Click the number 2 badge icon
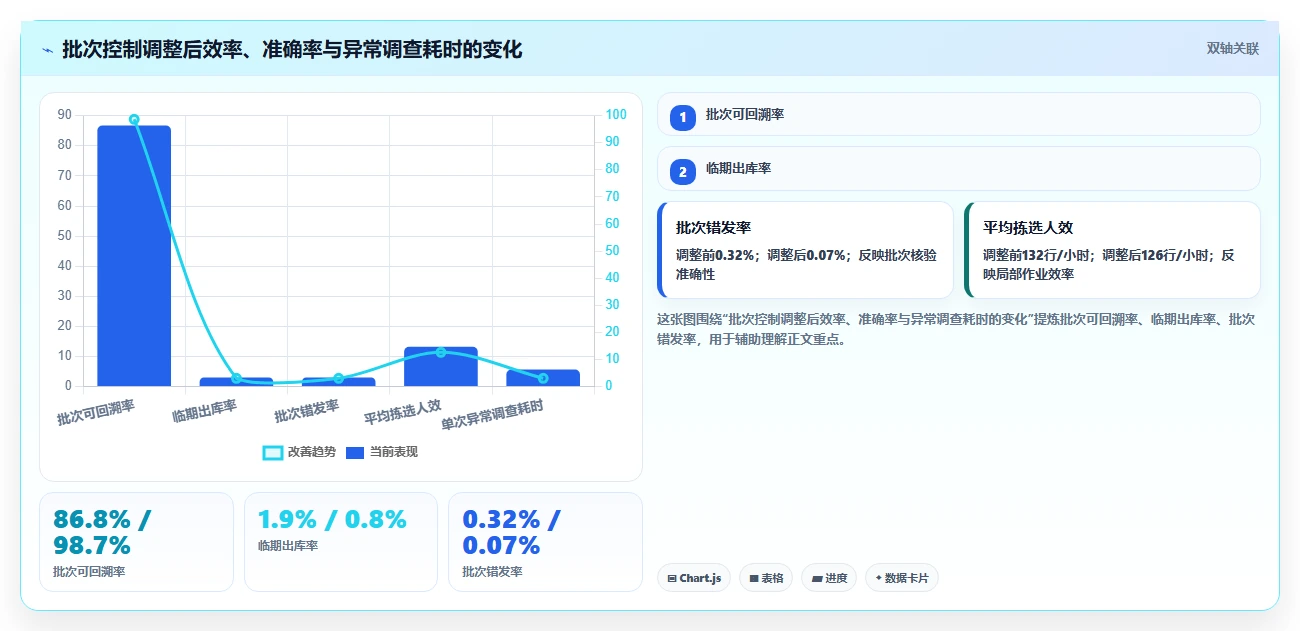The image size is (1300, 631). click(x=683, y=172)
